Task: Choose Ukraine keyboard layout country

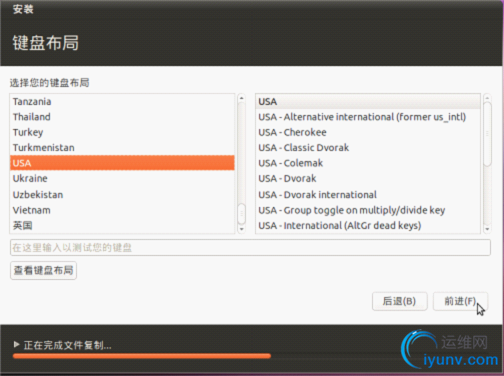Action: [122, 178]
